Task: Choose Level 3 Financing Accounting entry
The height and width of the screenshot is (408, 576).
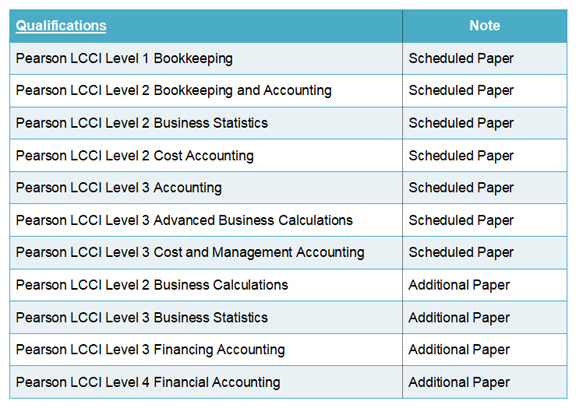Action: (150, 350)
